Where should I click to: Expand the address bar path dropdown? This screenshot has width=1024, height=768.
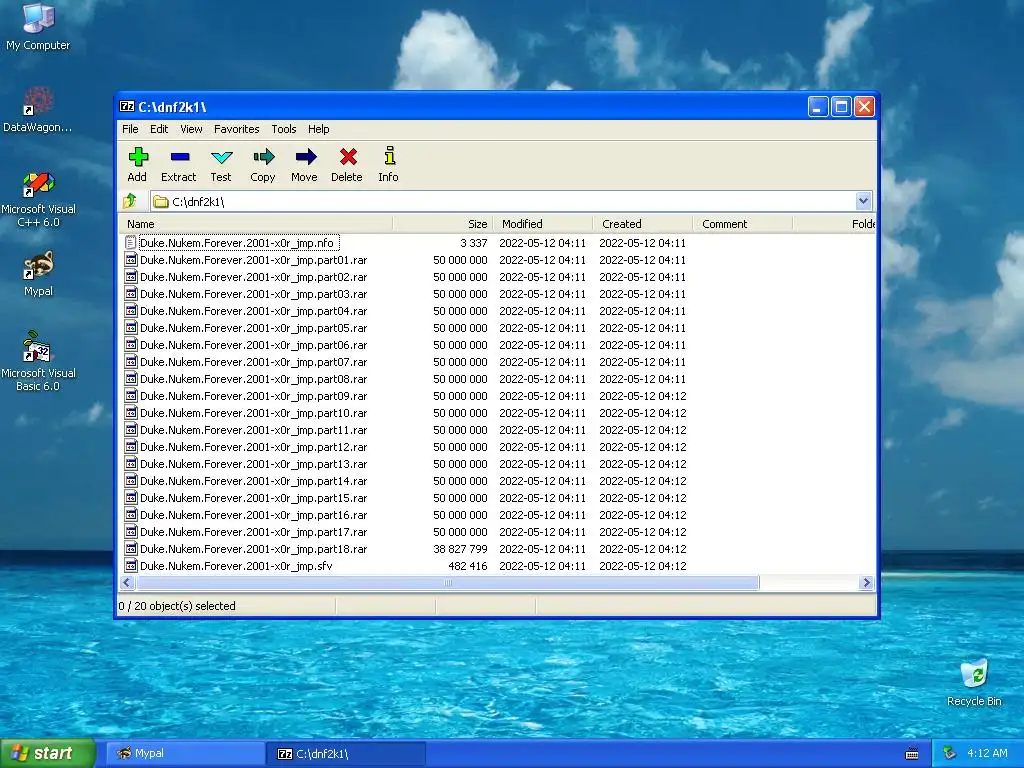point(863,201)
